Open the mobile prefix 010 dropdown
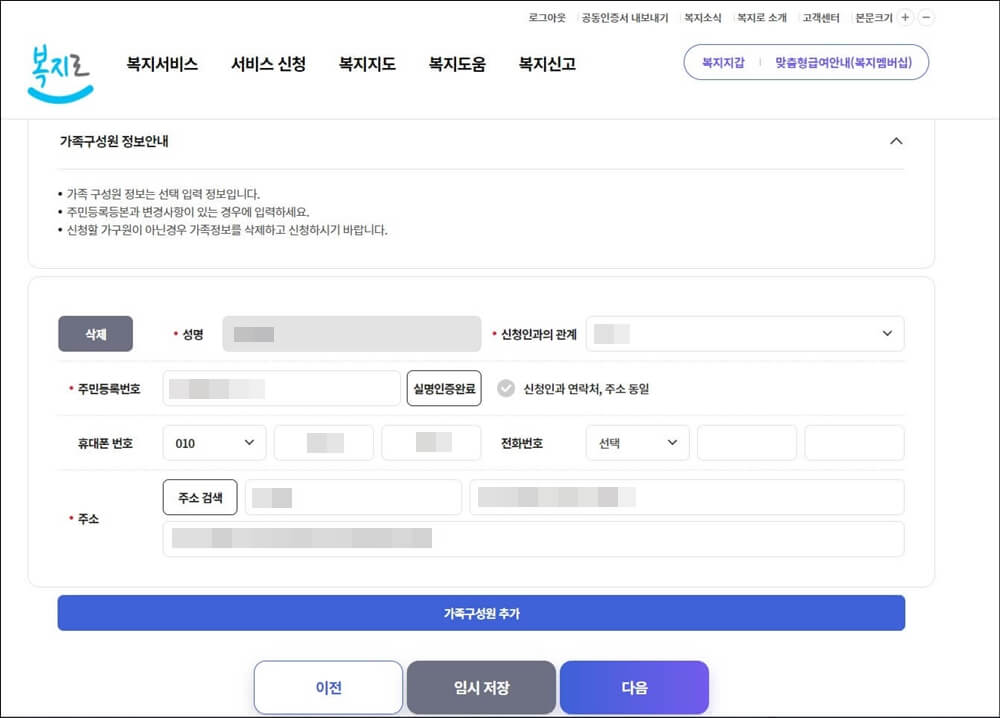Image resolution: width=1000 pixels, height=718 pixels. click(214, 442)
